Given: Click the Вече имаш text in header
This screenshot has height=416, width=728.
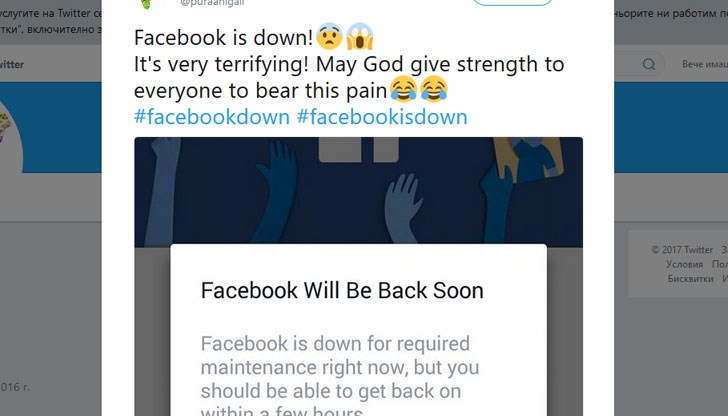Looking at the screenshot, I should [x=705, y=64].
